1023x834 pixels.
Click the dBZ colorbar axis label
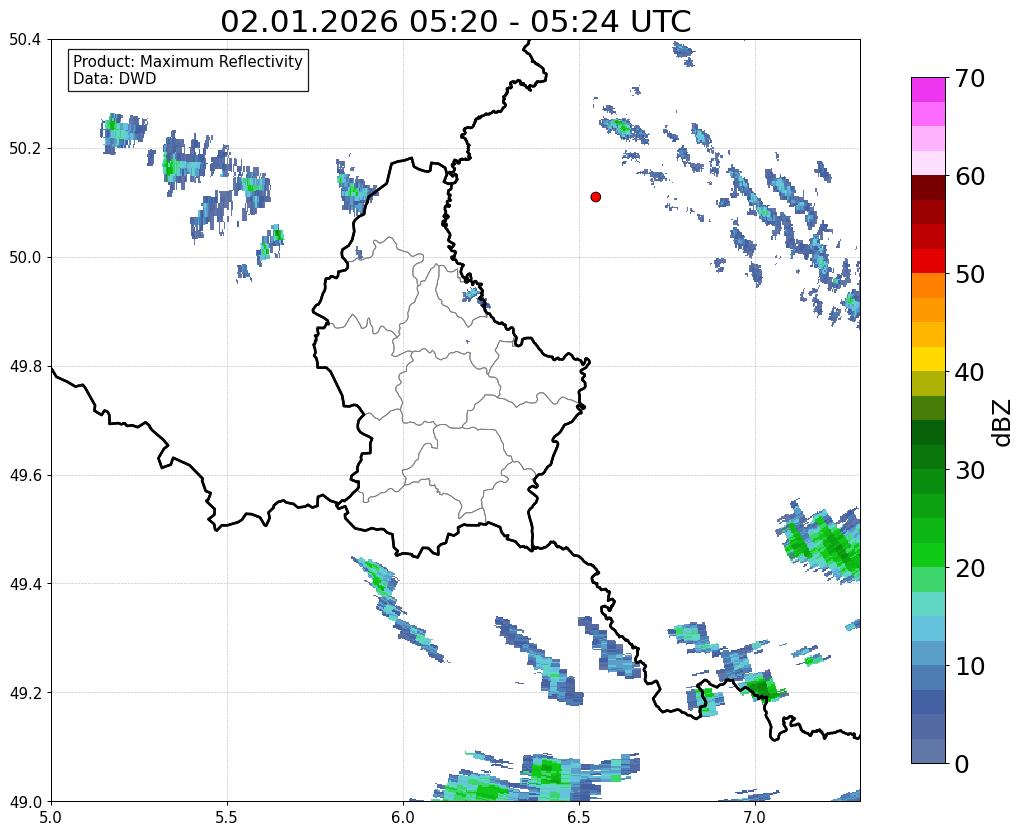(1003, 423)
